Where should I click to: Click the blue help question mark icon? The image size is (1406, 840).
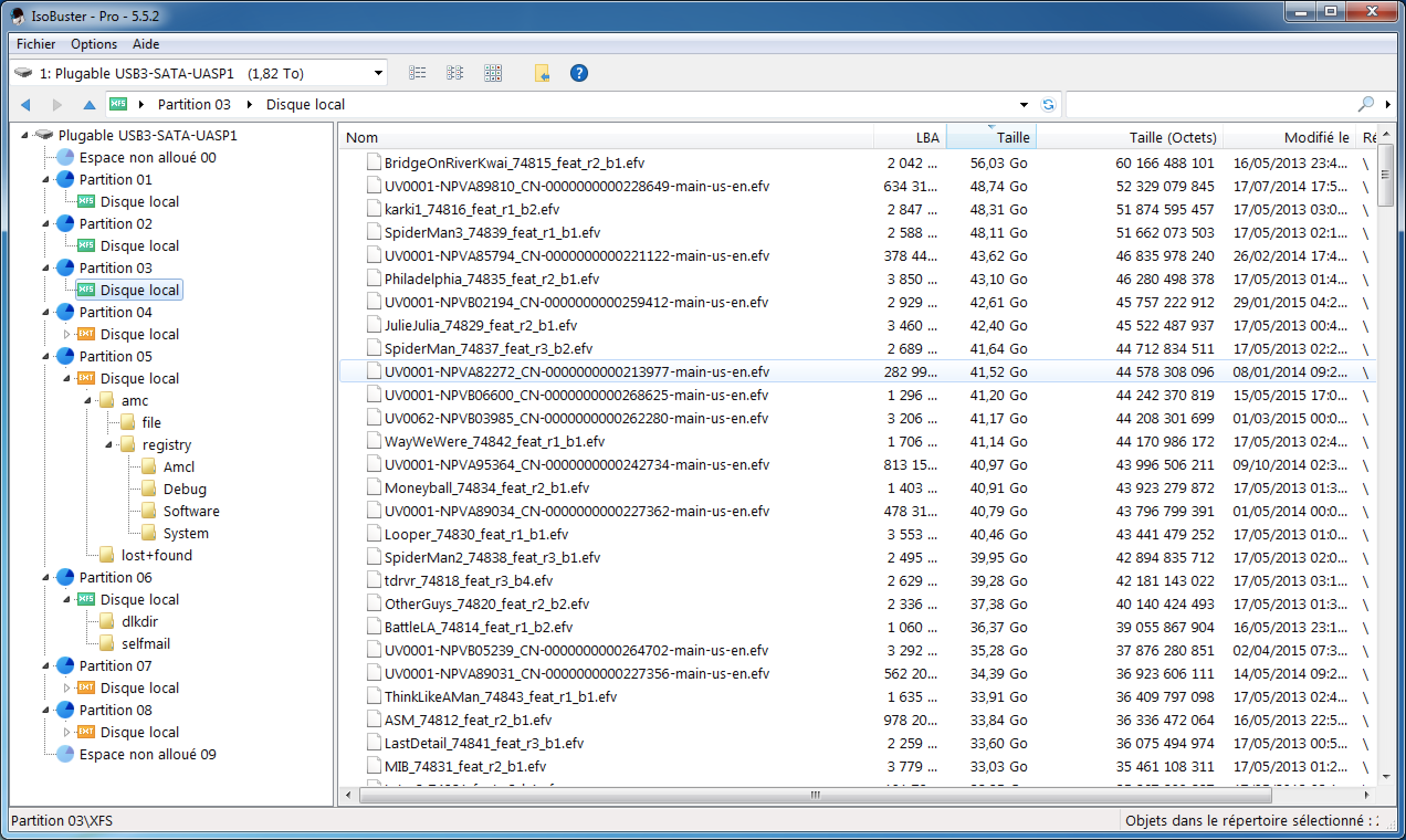tap(579, 73)
